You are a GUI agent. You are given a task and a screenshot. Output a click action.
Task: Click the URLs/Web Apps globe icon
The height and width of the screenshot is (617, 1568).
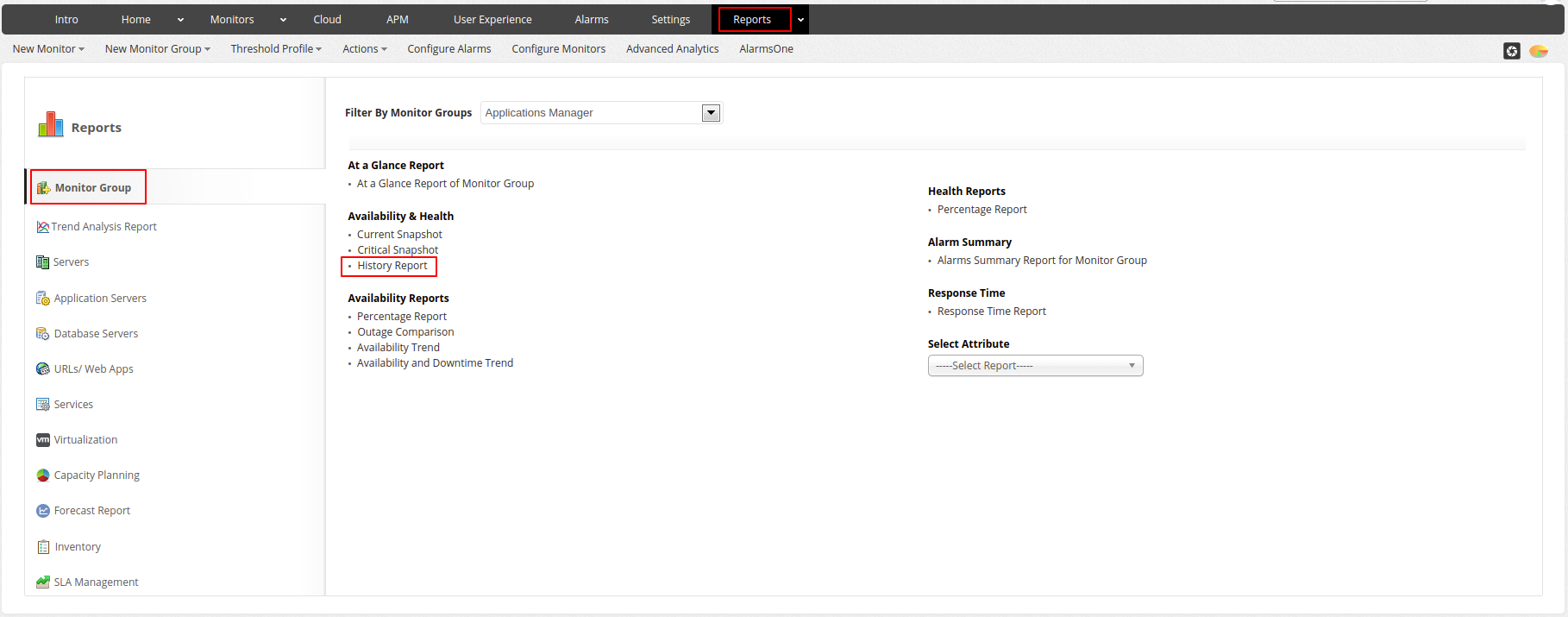pos(42,369)
